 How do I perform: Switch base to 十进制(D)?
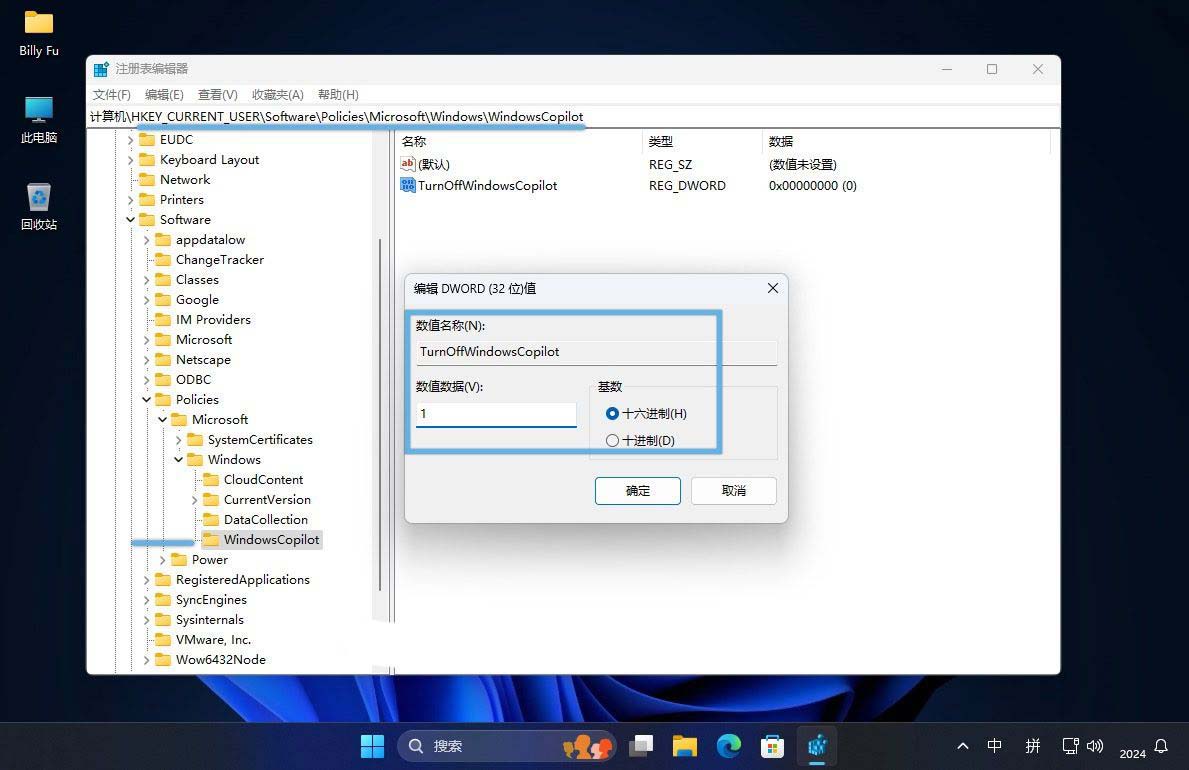612,440
